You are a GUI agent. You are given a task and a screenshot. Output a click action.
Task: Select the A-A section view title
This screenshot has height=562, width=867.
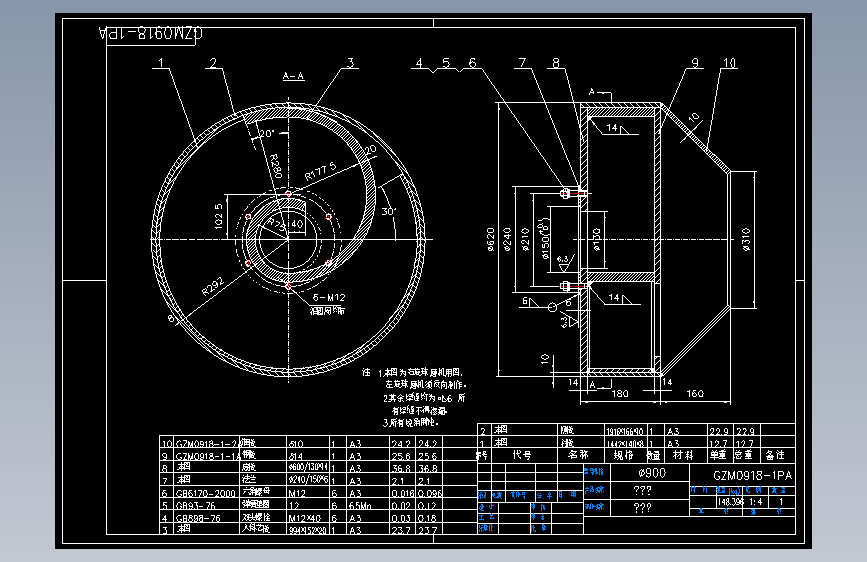[x=293, y=76]
